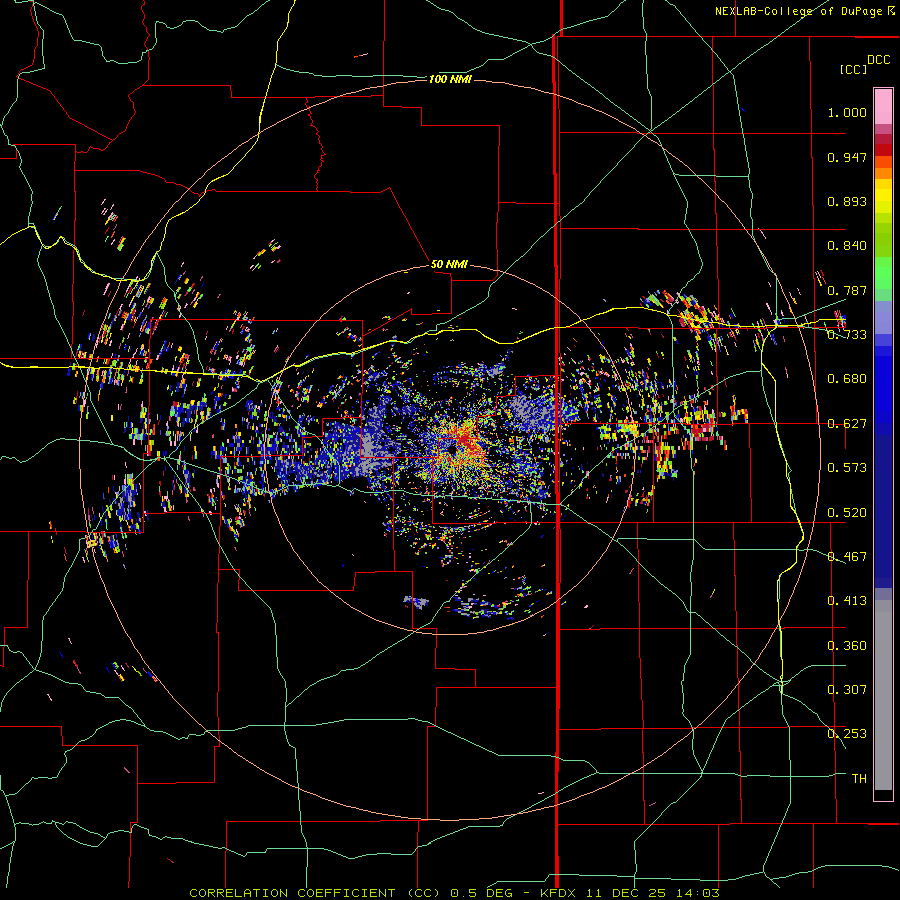Click the DCC label above the color scale
This screenshot has width=900, height=900.
[878, 60]
